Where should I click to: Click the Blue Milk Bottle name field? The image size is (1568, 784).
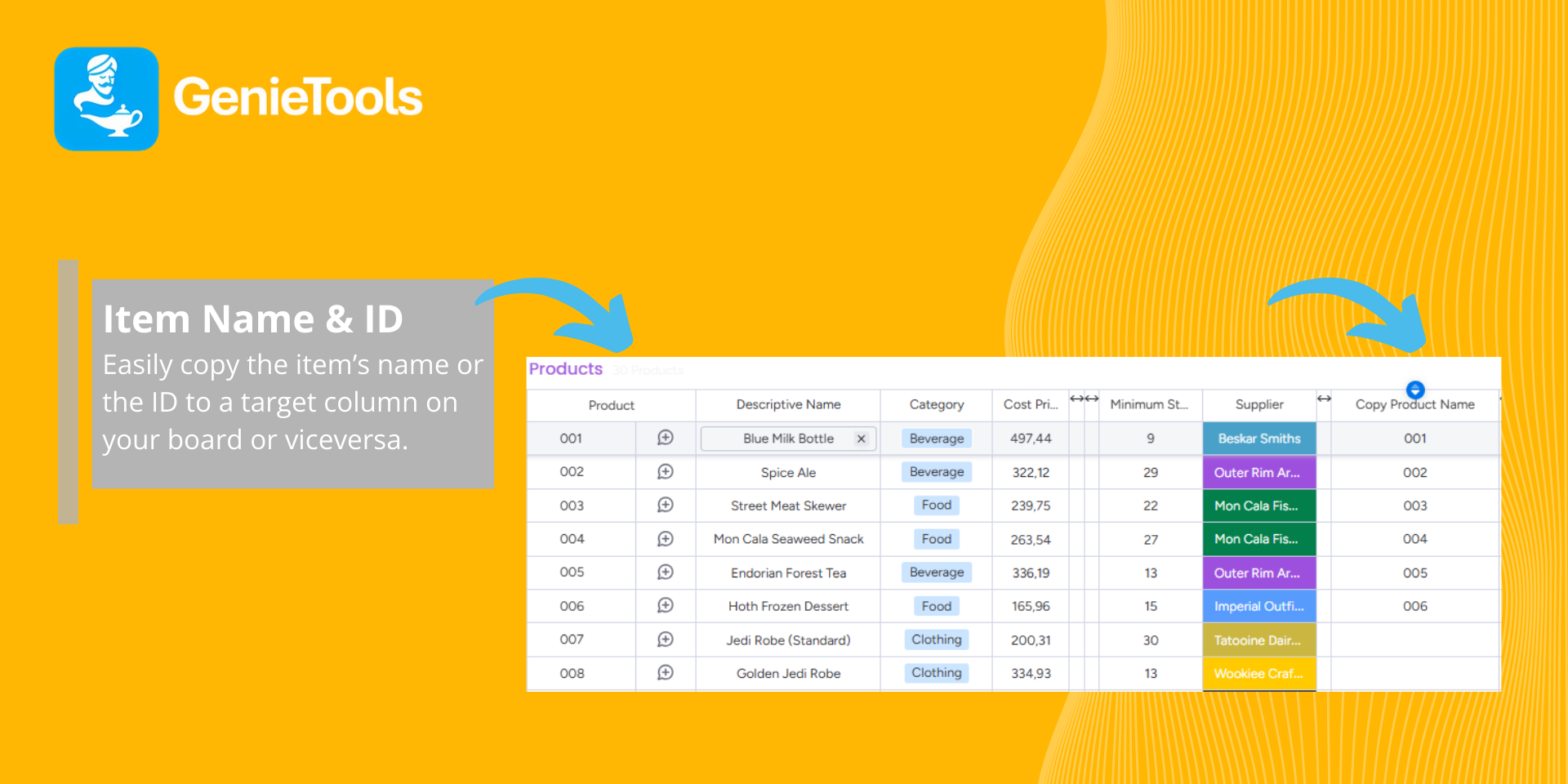pyautogui.click(x=787, y=439)
